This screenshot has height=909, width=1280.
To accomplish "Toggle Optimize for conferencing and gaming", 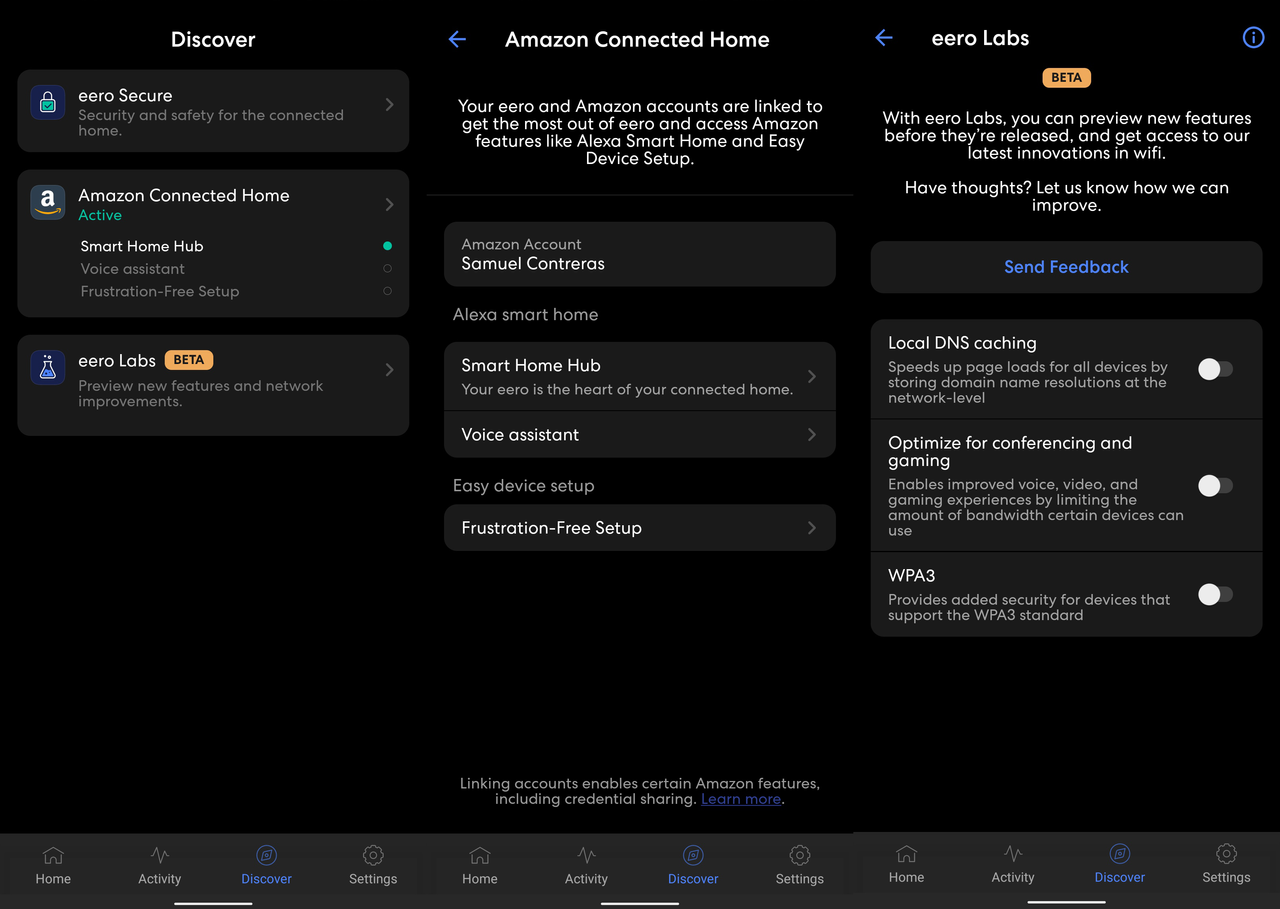I will [1216, 486].
